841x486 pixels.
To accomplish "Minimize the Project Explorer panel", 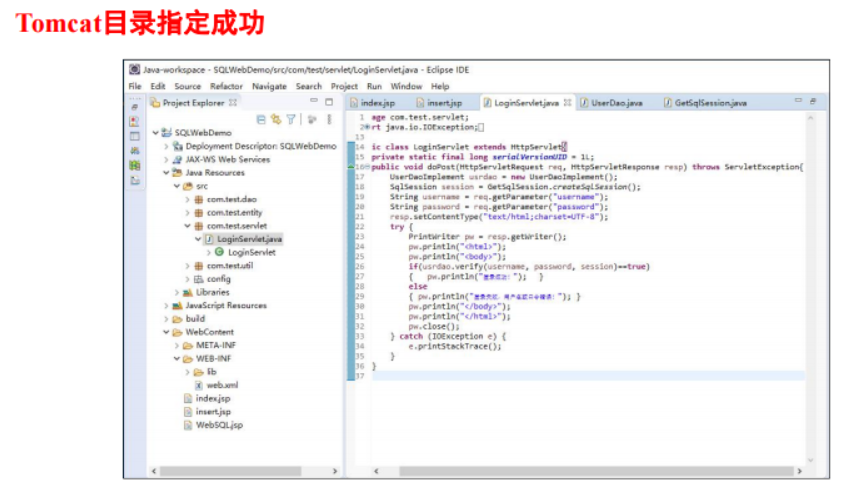I will 314,101.
